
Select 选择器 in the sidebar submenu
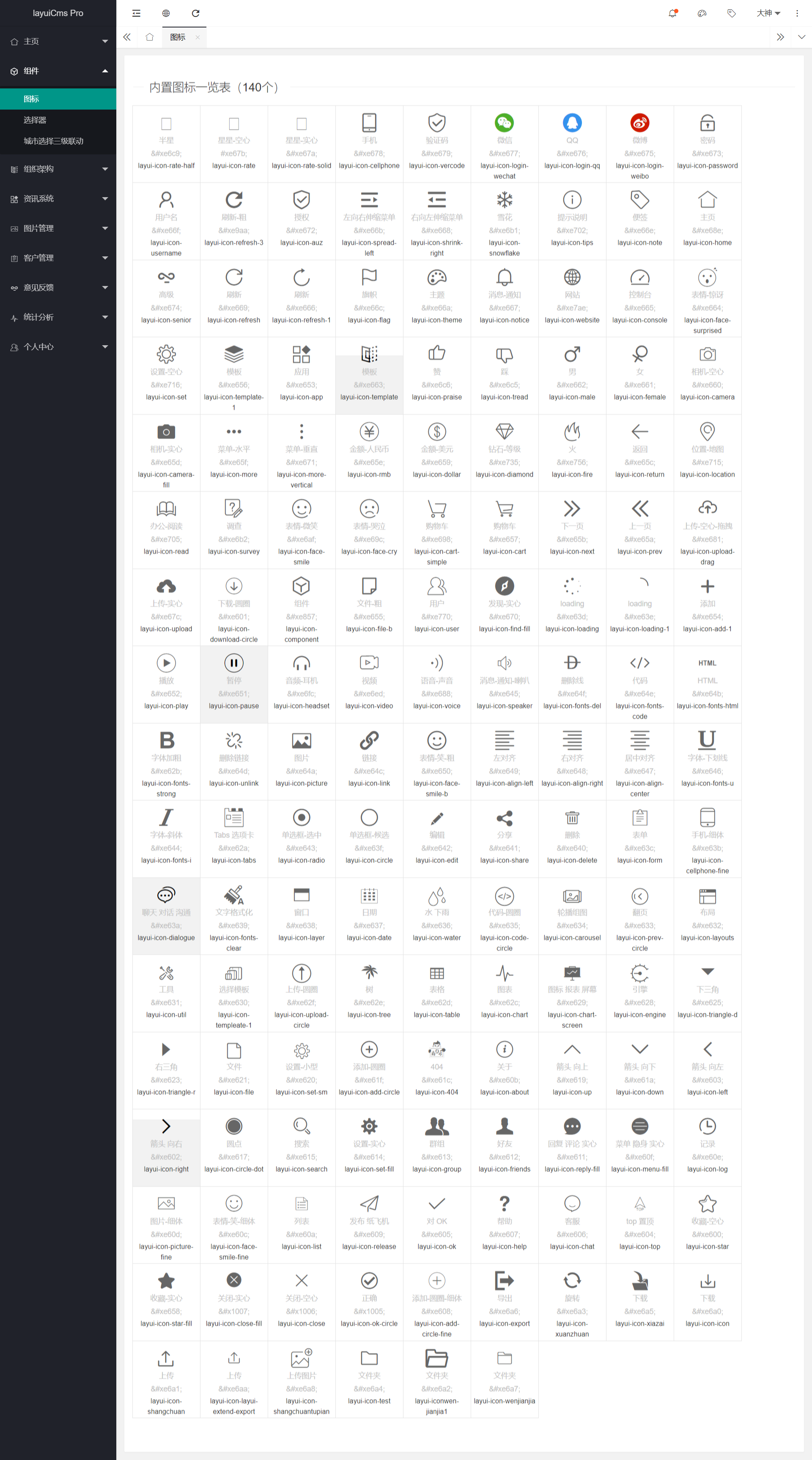coord(35,120)
